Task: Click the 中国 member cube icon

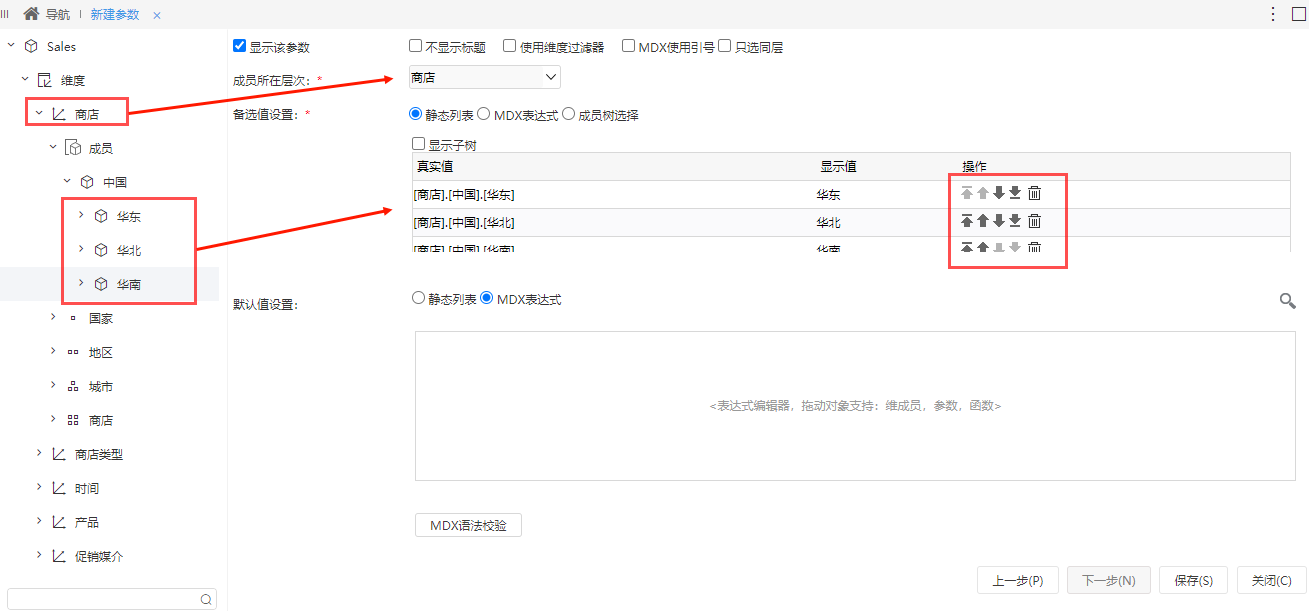Action: pyautogui.click(x=87, y=182)
